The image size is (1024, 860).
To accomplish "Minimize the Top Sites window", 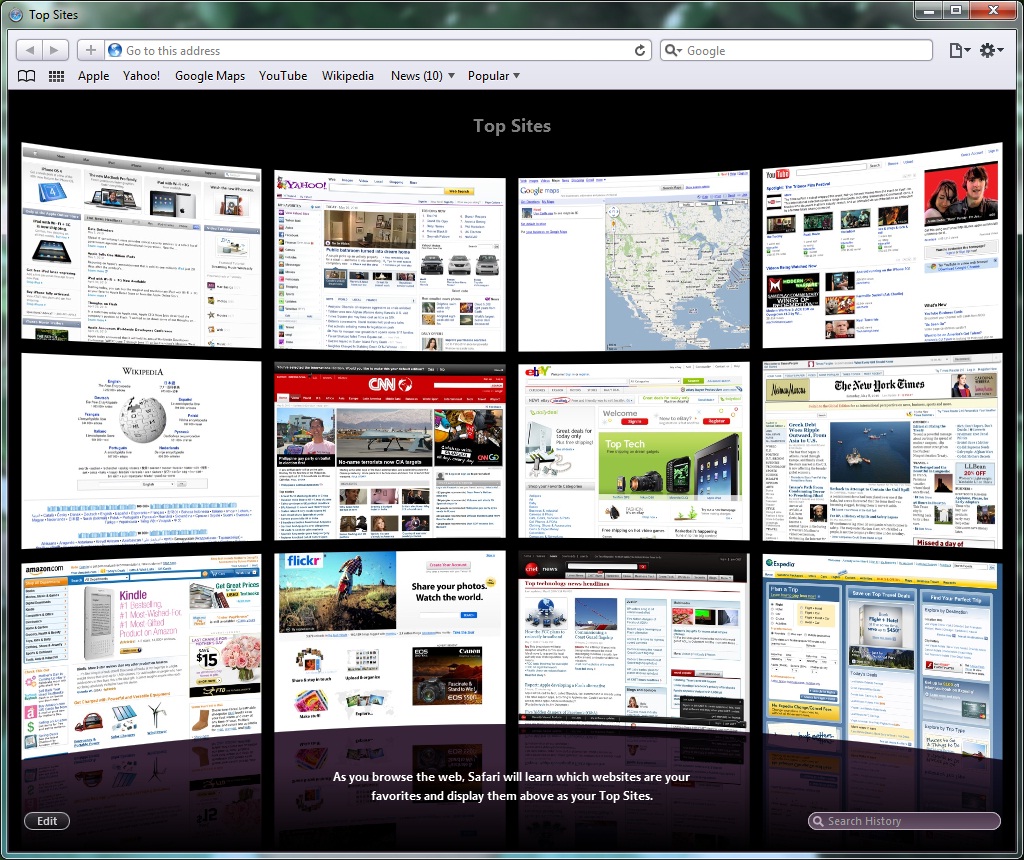I will tap(929, 10).
